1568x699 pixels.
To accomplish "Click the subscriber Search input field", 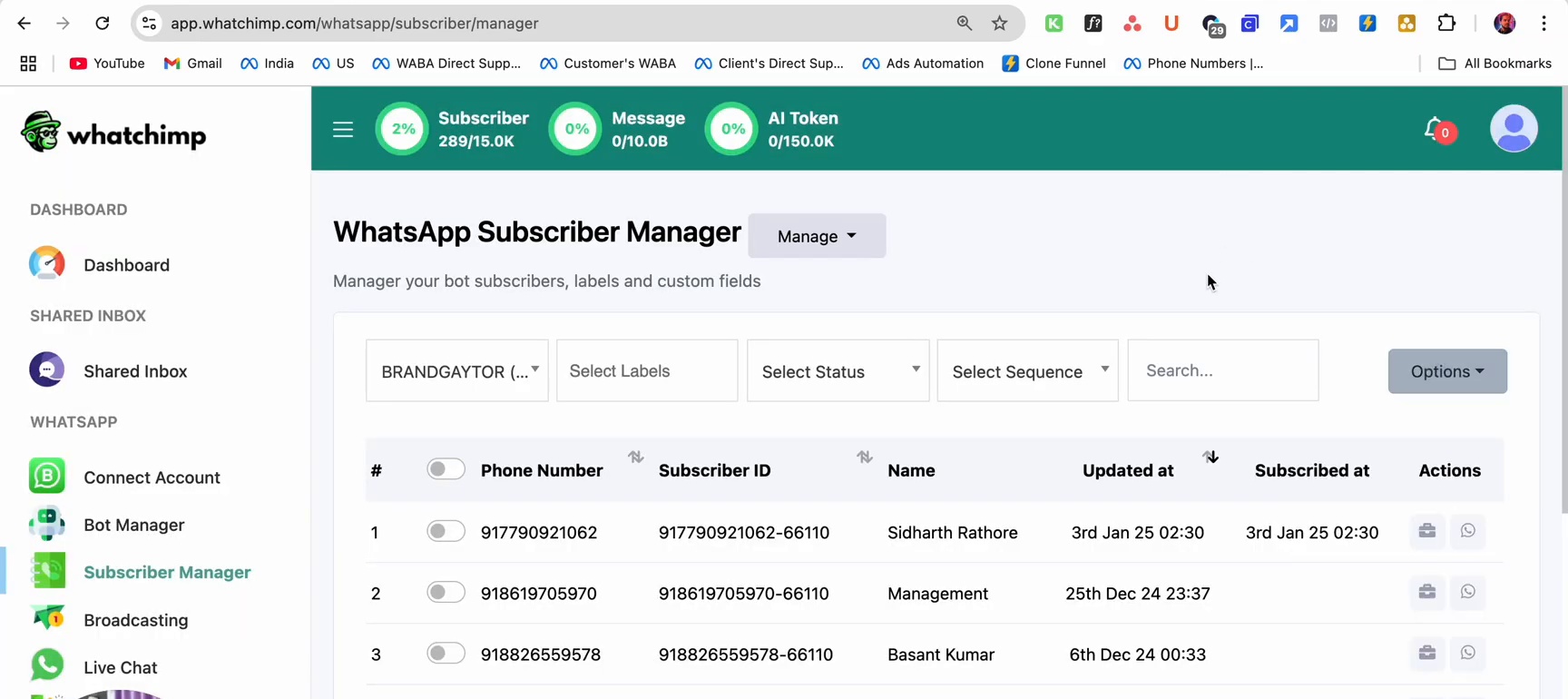I will (x=1223, y=370).
